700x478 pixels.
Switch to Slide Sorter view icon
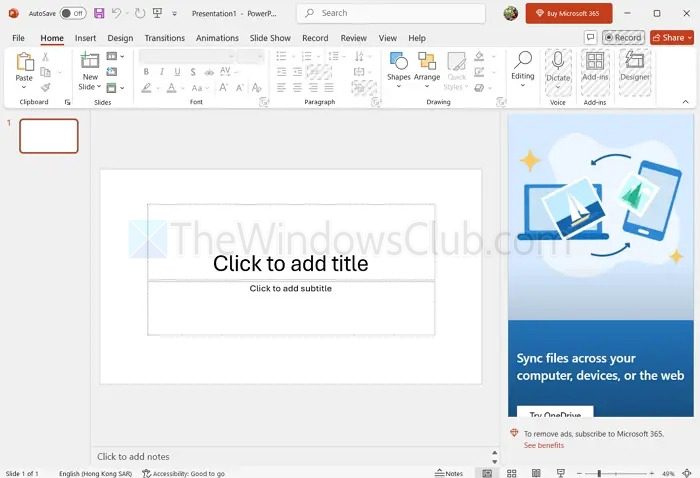[512, 473]
